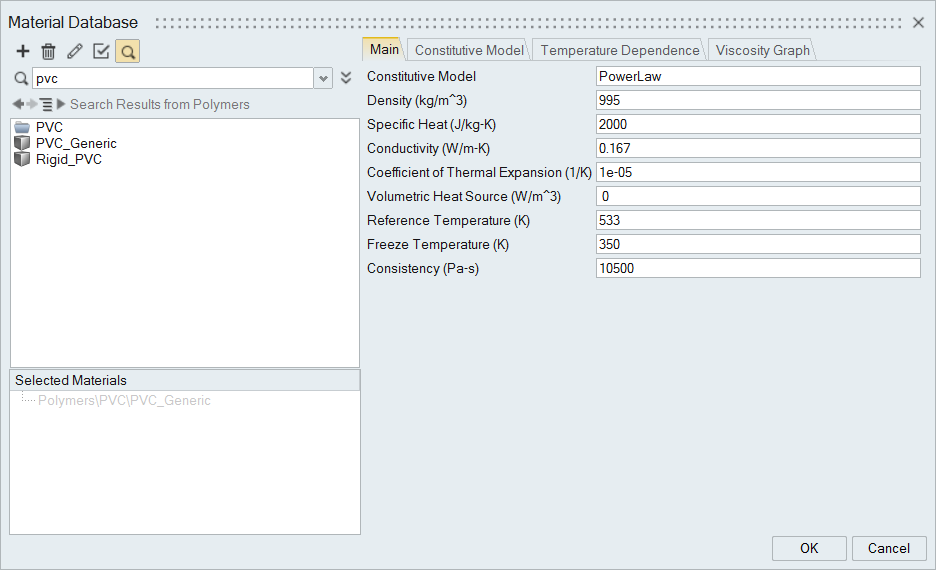The image size is (936, 570).
Task: Click the checkmark select material icon
Action: point(101,51)
